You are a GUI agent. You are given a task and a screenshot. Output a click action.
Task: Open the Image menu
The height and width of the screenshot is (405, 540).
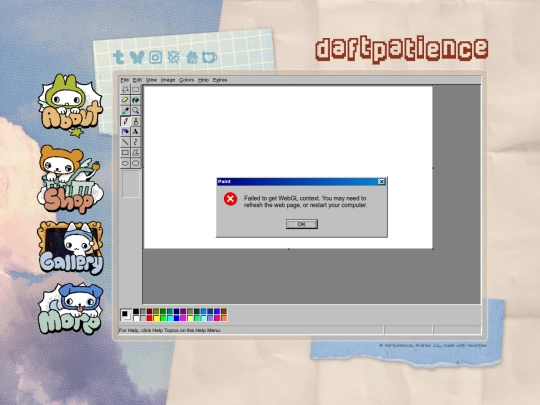[168, 80]
